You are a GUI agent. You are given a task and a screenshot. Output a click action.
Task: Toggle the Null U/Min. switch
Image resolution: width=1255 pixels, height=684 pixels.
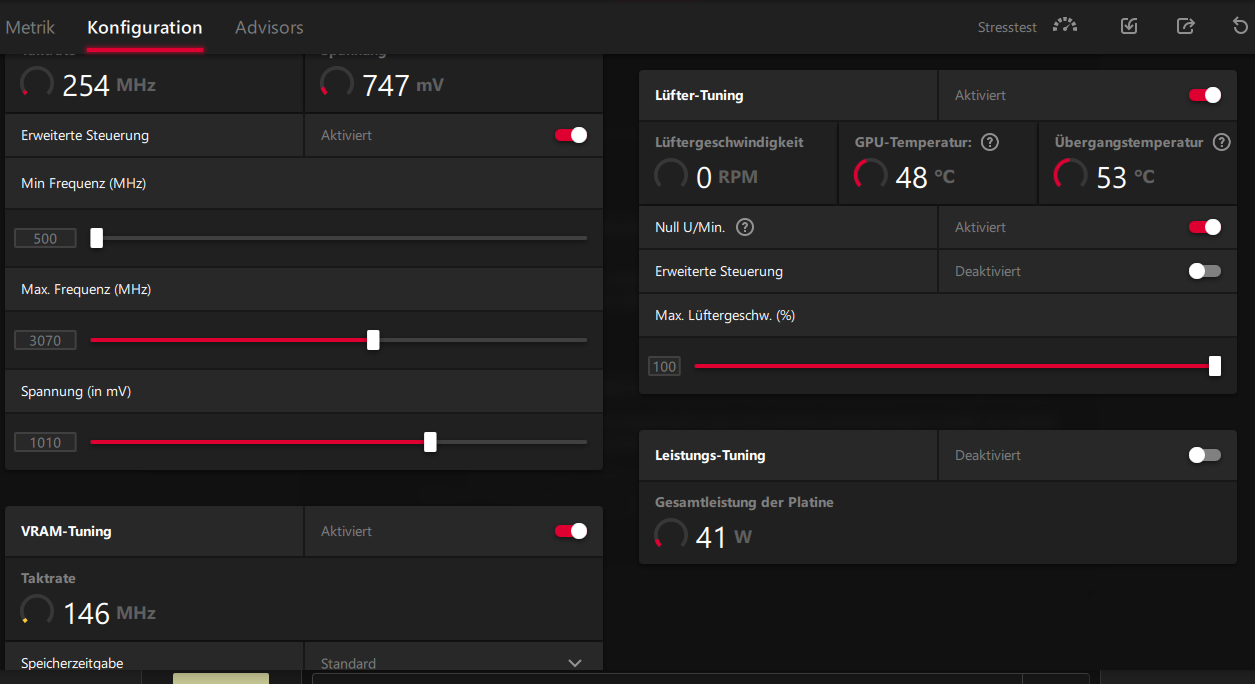[x=1205, y=227]
